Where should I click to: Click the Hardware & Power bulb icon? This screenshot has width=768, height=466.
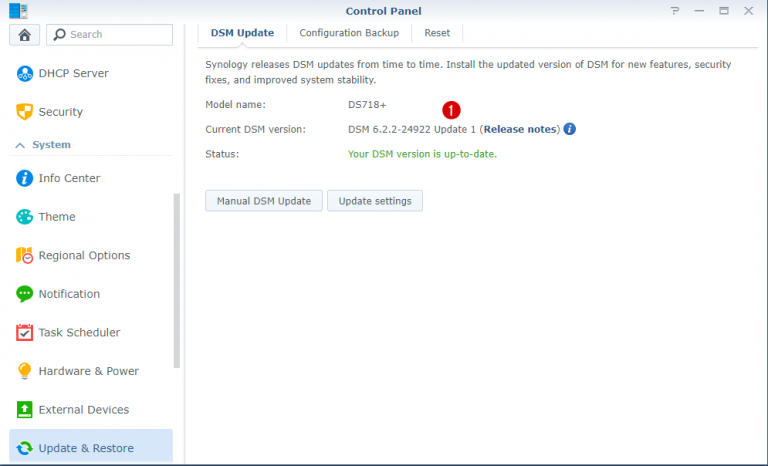(24, 371)
